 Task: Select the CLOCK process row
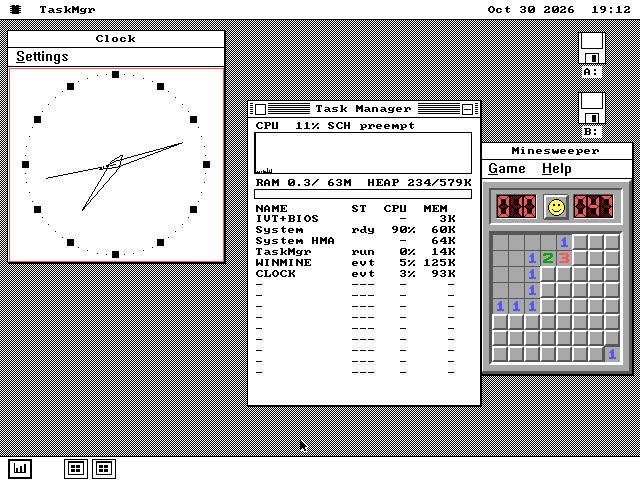tap(356, 274)
